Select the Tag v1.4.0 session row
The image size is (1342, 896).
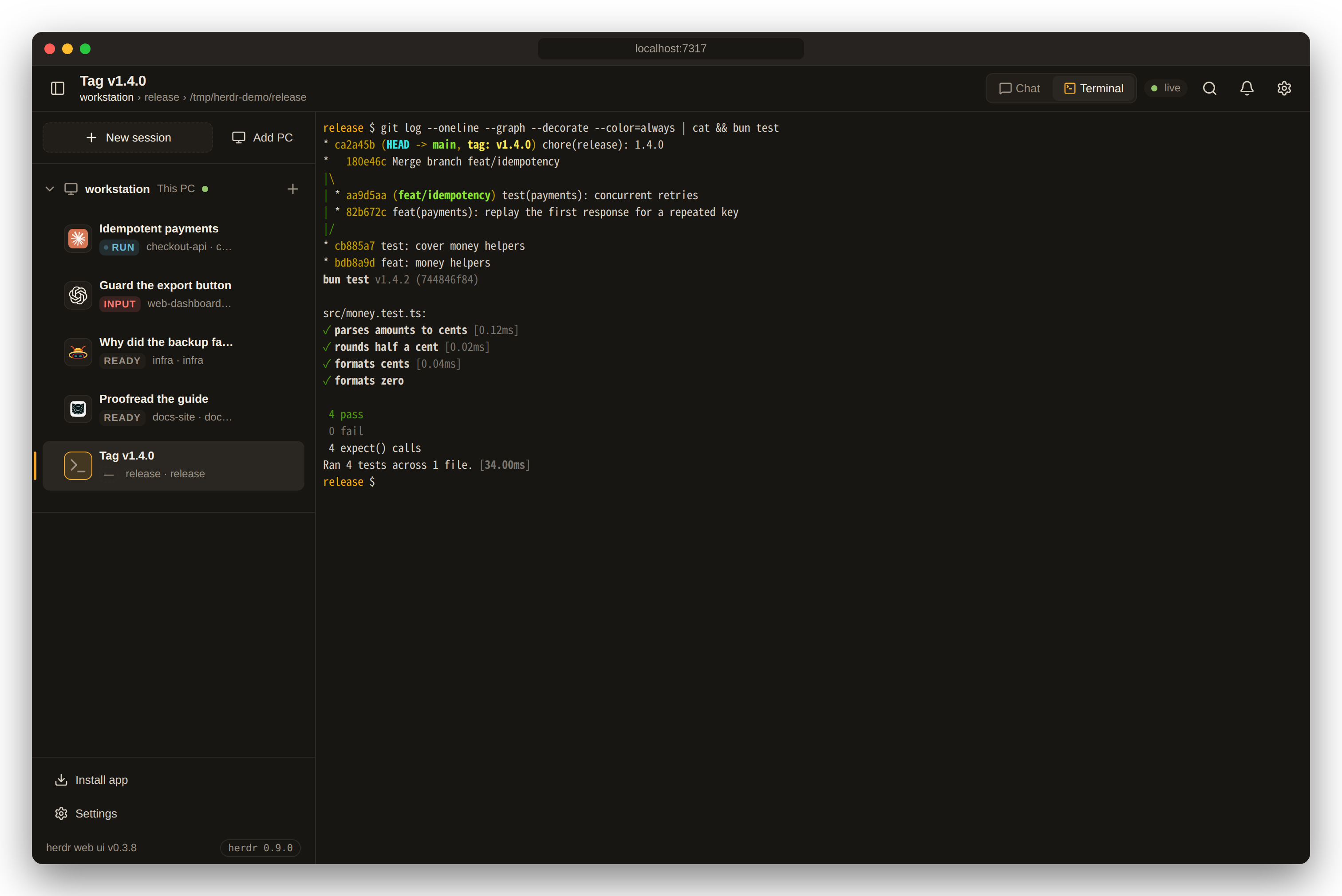coord(174,466)
